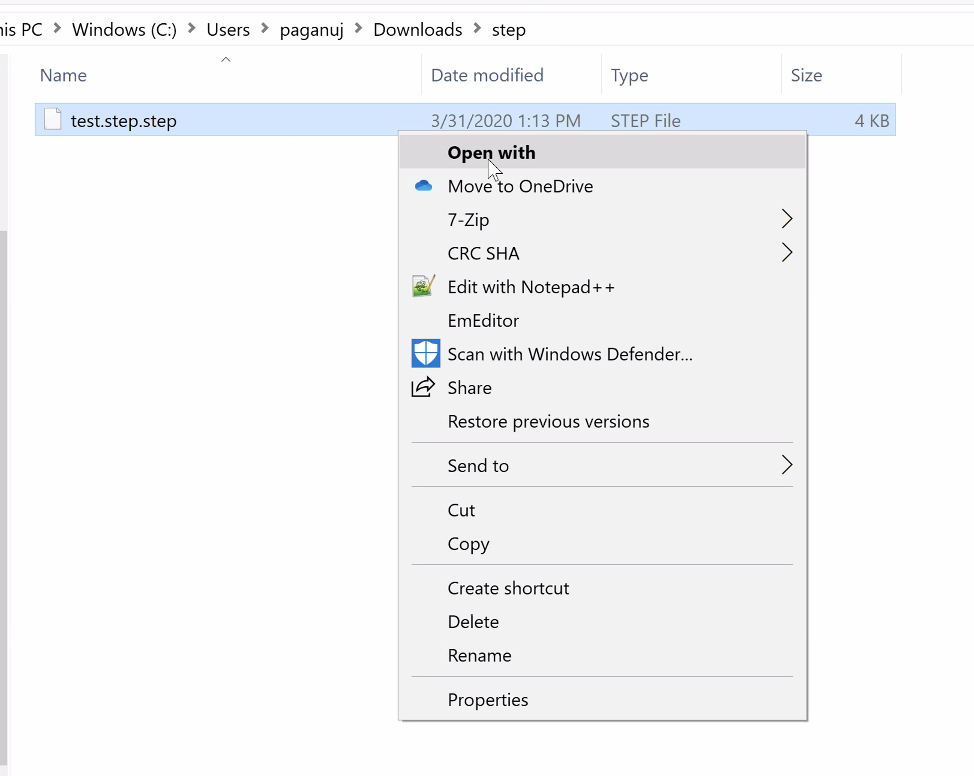Click the OneDrive cloud icon

tap(423, 185)
